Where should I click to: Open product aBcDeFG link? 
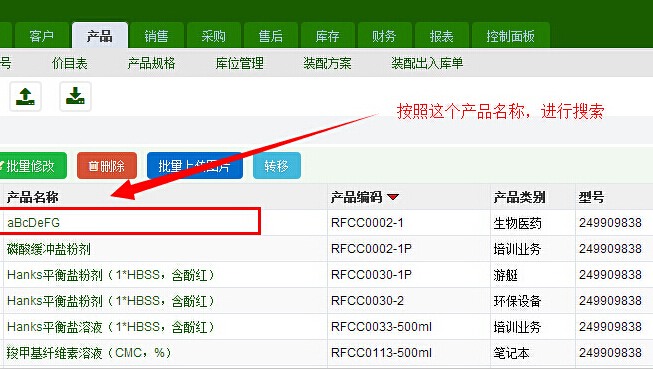(34, 223)
